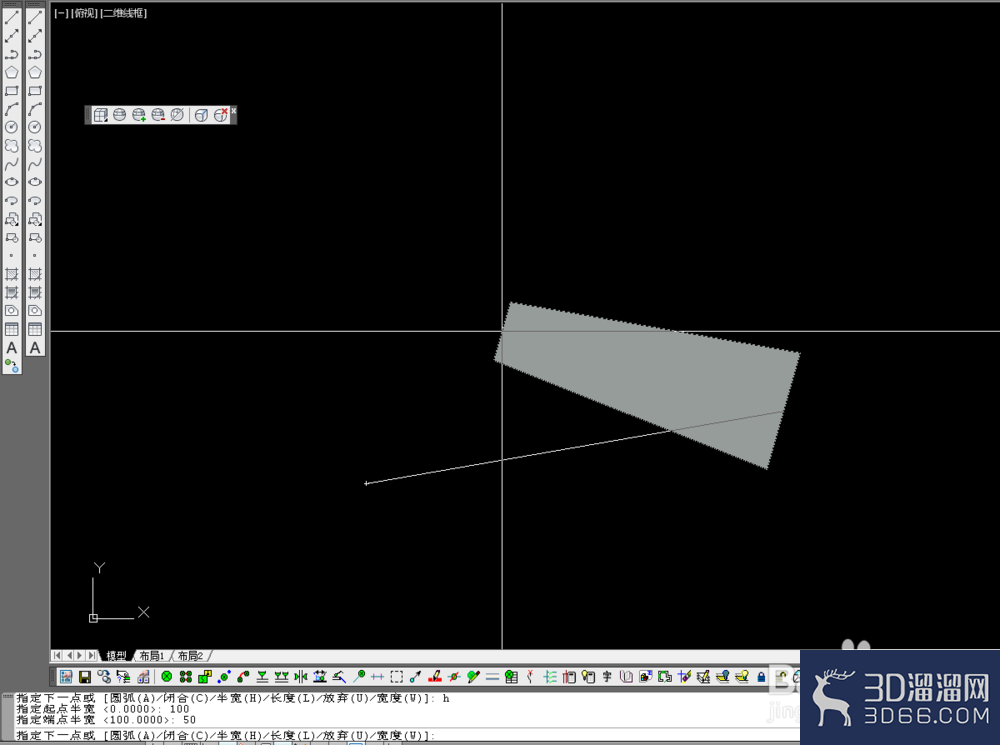Select the Construction Line tool in the leftmost draw toolbar

pos(11,36)
